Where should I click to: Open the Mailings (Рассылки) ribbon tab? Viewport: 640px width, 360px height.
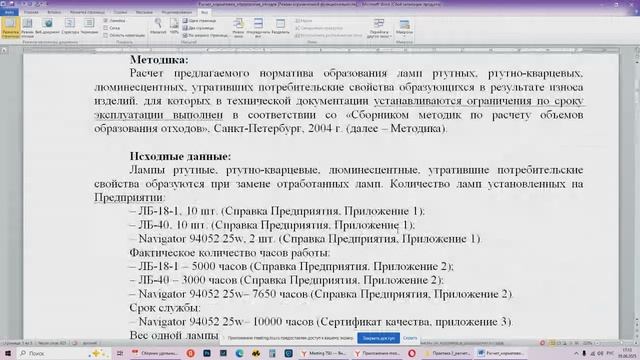click(x=144, y=12)
